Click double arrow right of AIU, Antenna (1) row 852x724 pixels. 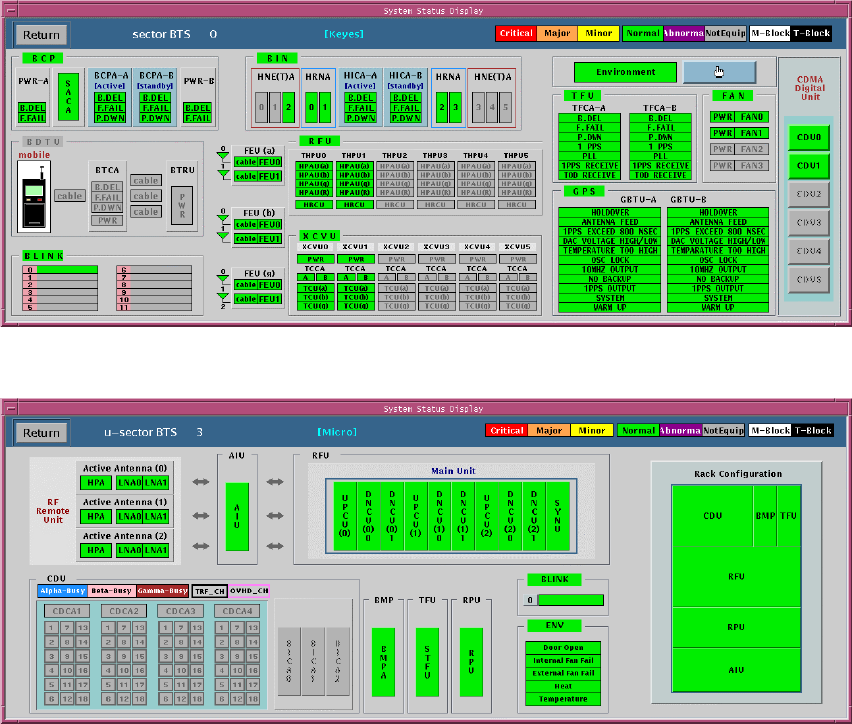[275, 515]
